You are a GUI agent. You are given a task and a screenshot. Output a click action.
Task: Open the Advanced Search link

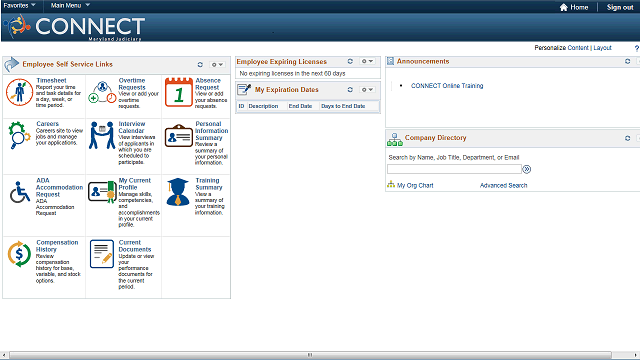click(503, 185)
